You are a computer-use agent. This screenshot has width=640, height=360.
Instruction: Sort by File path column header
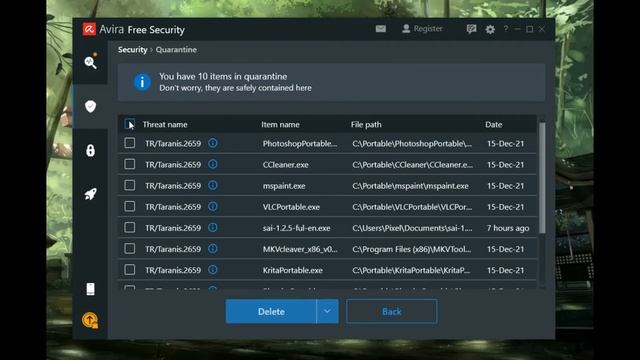pyautogui.click(x=366, y=124)
